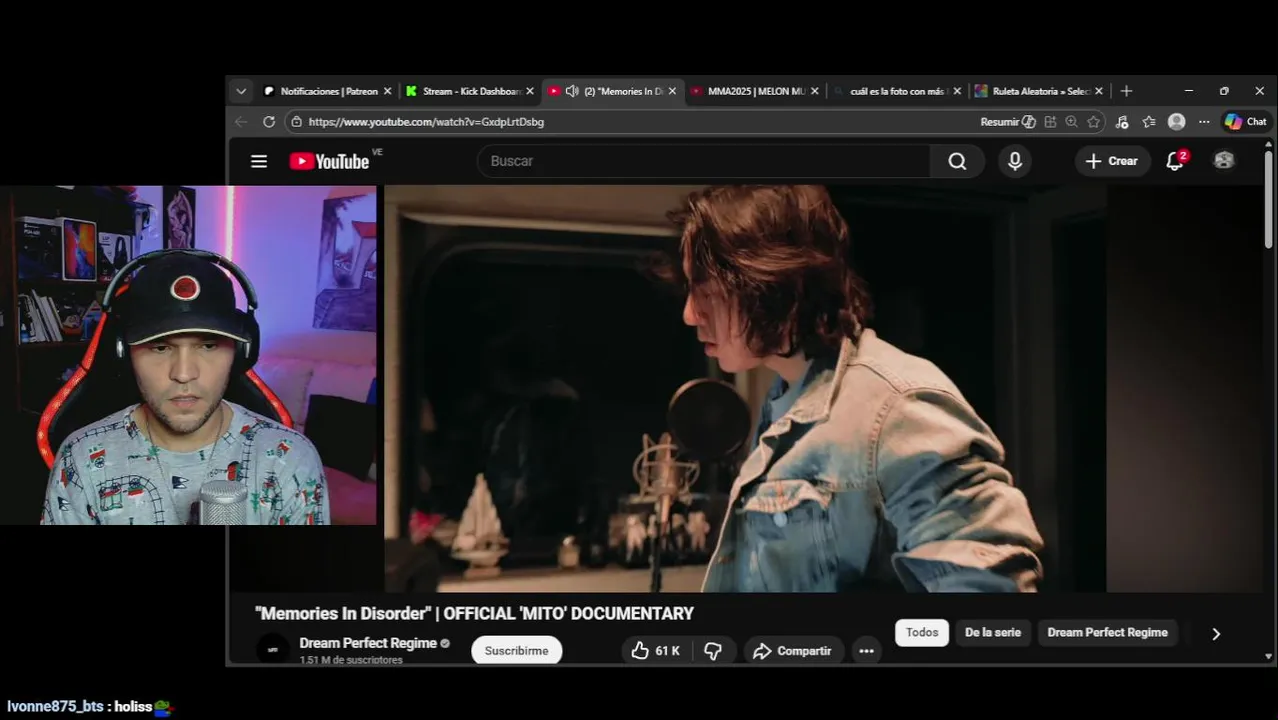The height and width of the screenshot is (720, 1278).
Task: Click the Buscar search field
Action: [x=704, y=161]
